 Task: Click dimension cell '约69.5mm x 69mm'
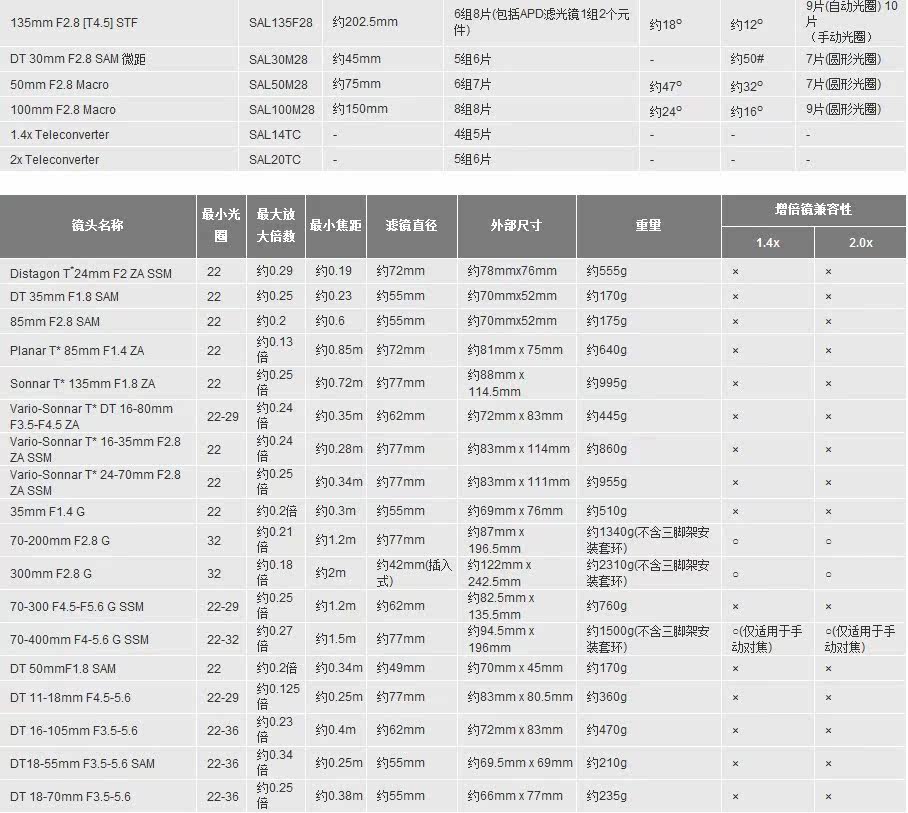(519, 763)
